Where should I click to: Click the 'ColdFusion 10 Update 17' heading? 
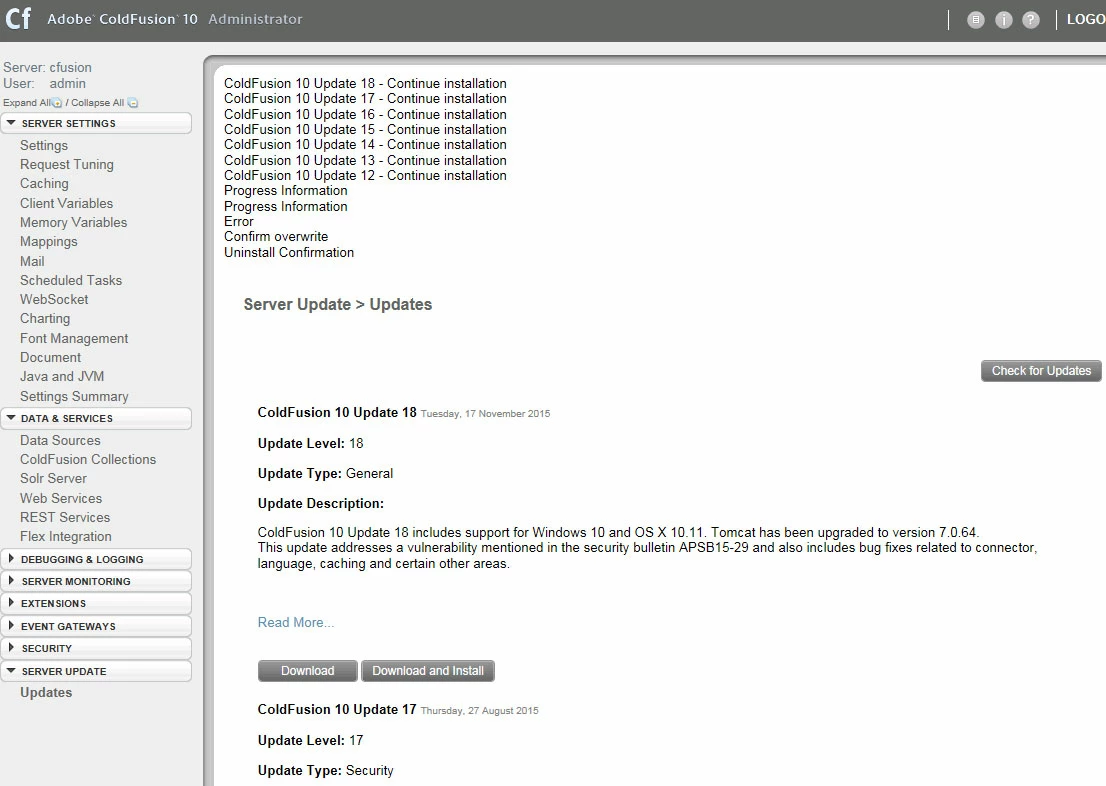(337, 709)
